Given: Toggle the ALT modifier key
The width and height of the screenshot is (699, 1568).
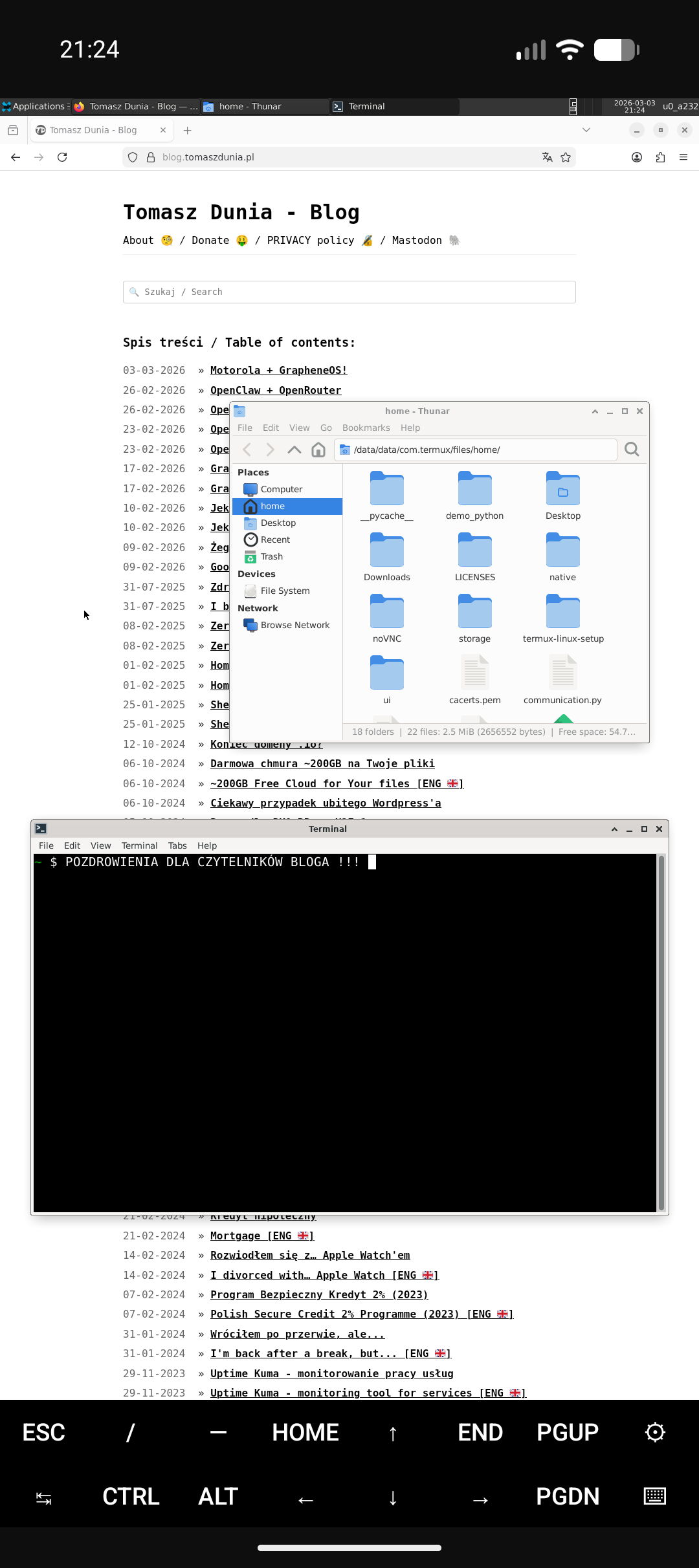Looking at the screenshot, I should click(218, 1496).
